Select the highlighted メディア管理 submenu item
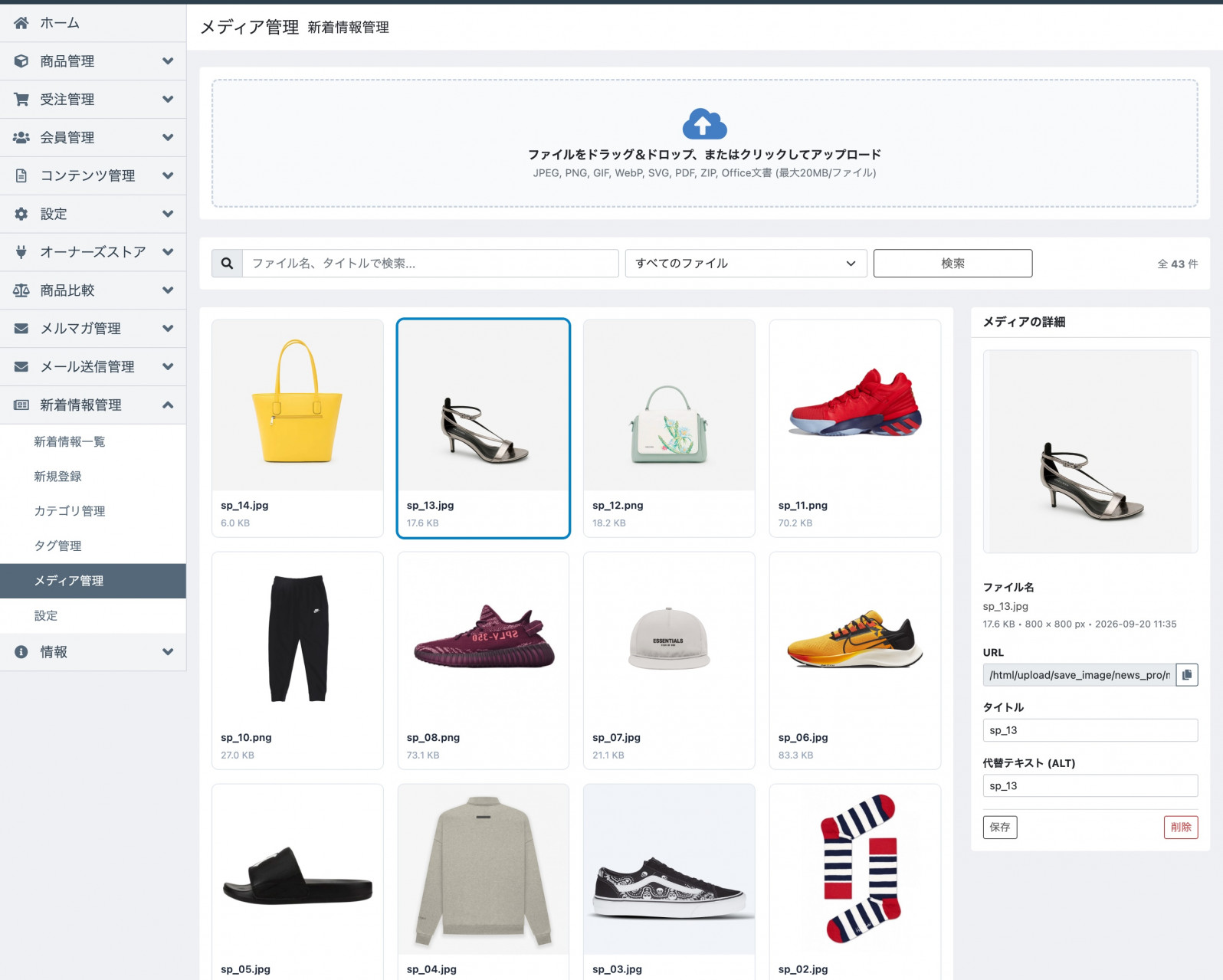 click(93, 581)
